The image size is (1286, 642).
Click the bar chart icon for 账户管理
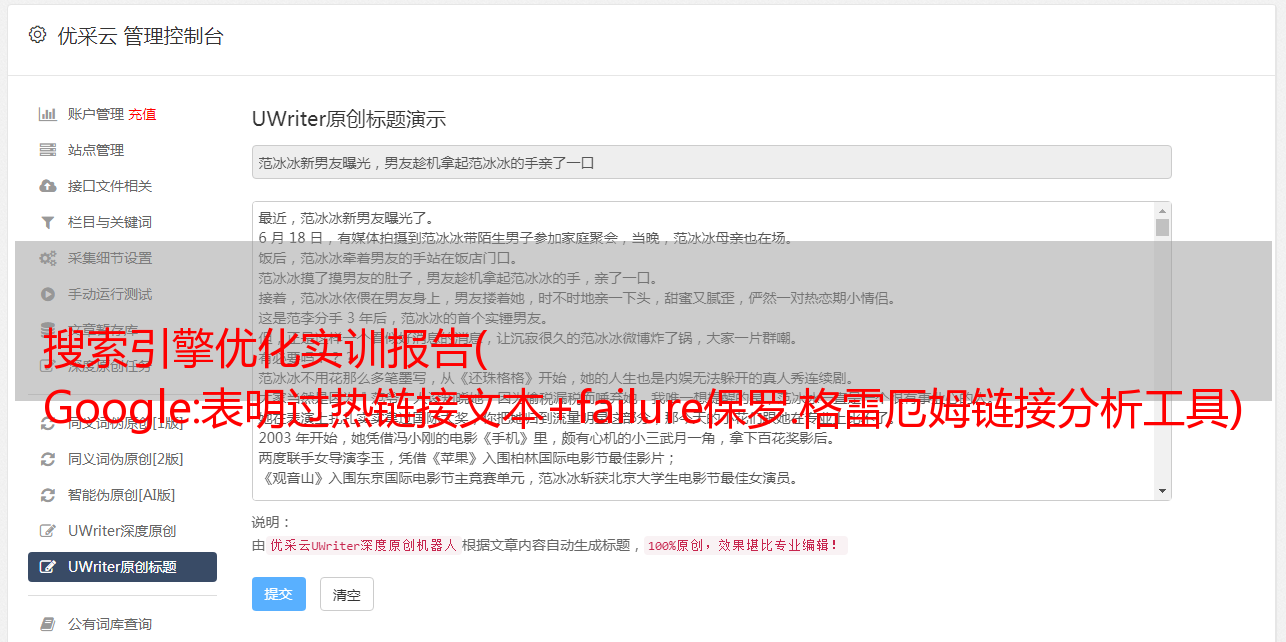47,114
